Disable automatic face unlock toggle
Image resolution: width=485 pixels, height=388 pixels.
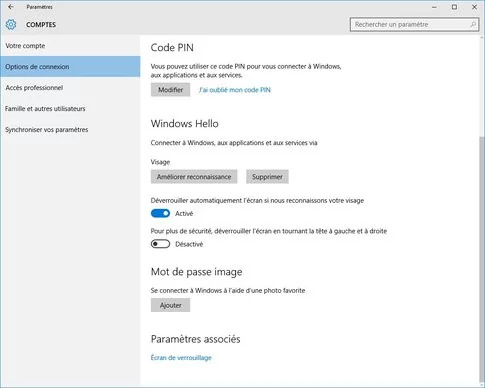tap(160, 213)
